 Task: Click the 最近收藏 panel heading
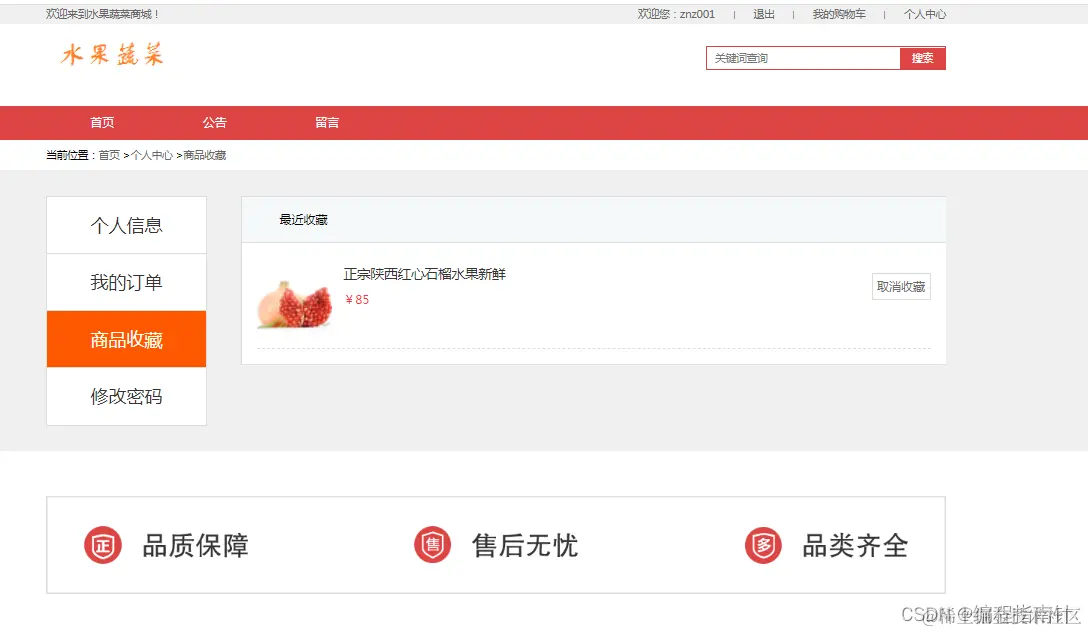click(303, 220)
